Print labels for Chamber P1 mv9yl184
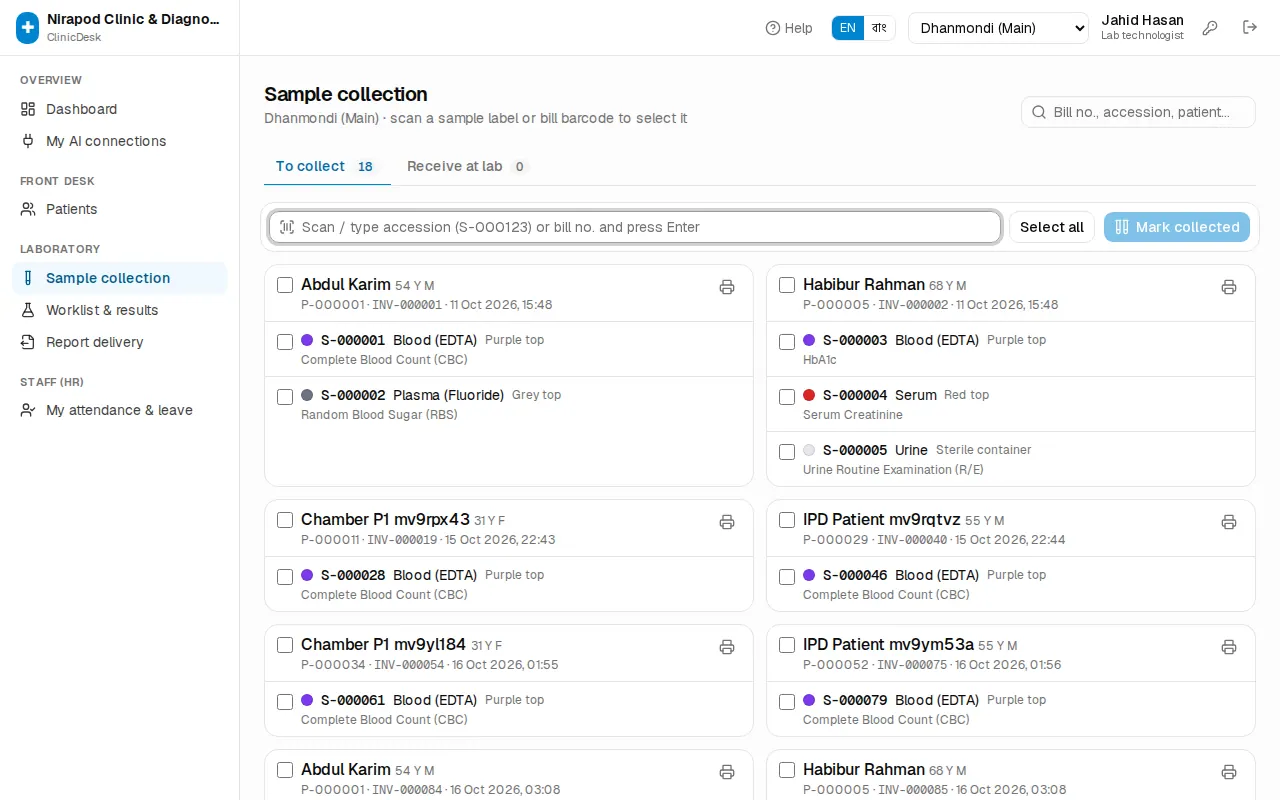Image resolution: width=1280 pixels, height=800 pixels. click(727, 647)
